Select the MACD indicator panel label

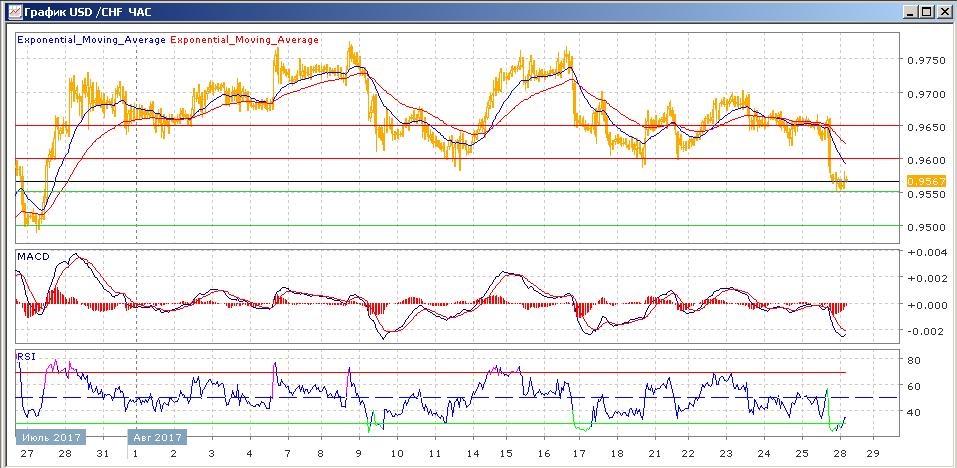[32, 257]
